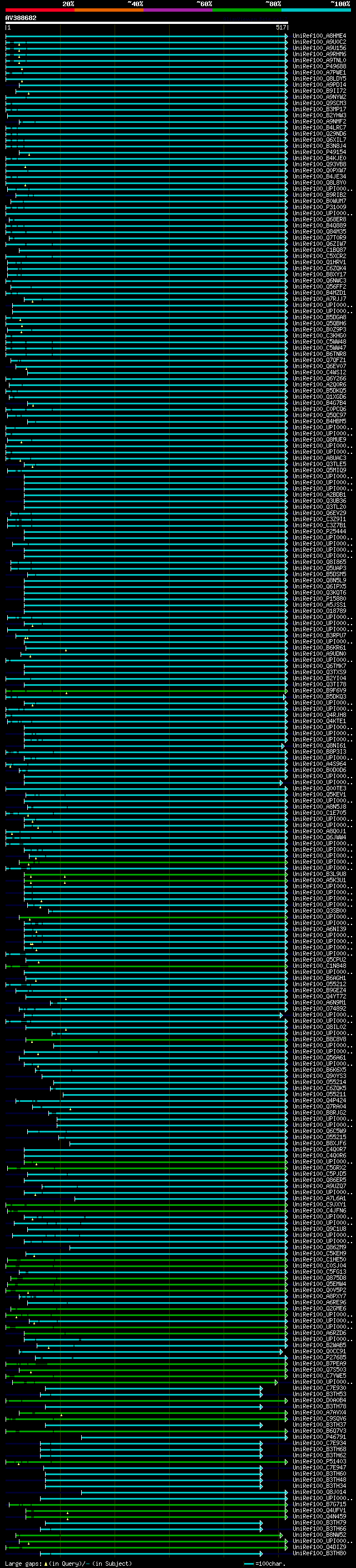The image size is (356, 1568).
Task: Open hit UniRef100_Q875D8
Action: [319, 1278]
